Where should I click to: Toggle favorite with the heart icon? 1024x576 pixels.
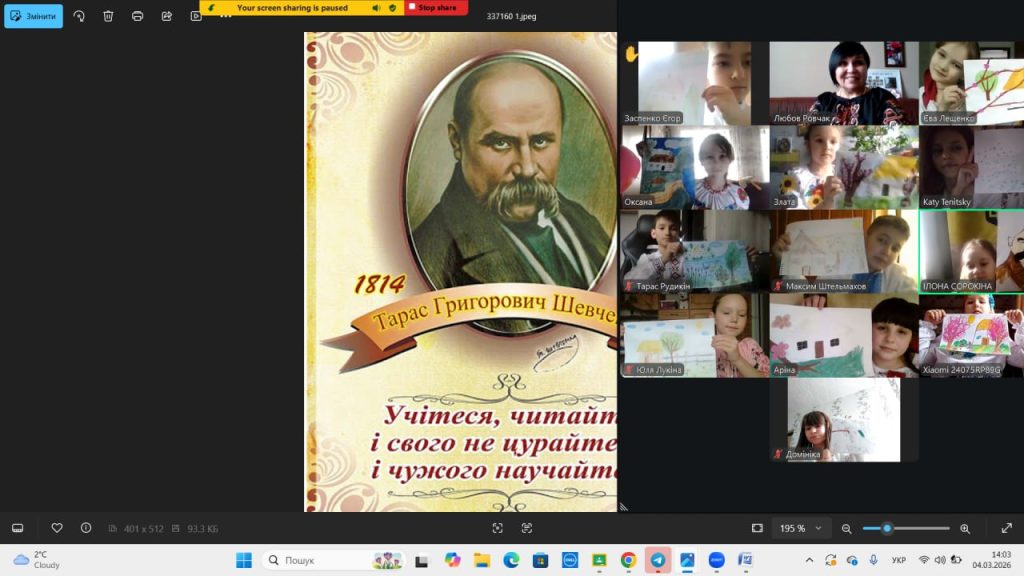pos(57,528)
